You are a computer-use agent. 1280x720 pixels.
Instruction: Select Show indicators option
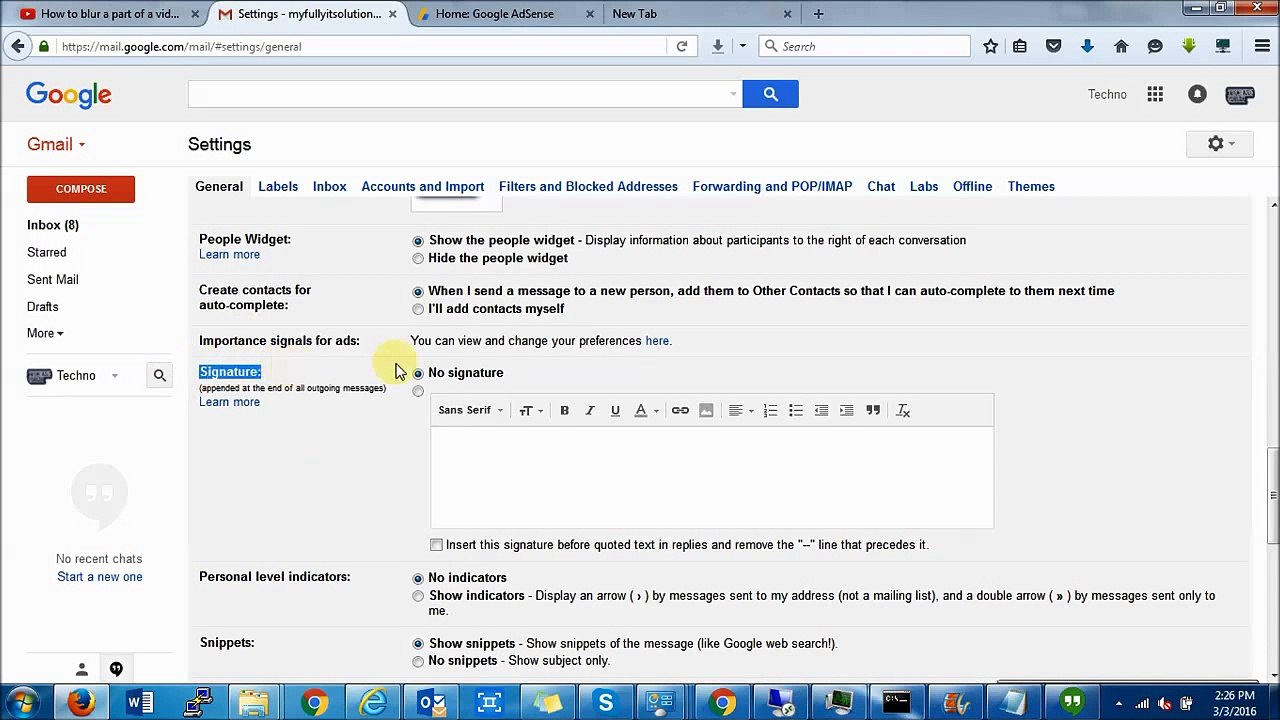tap(418, 597)
